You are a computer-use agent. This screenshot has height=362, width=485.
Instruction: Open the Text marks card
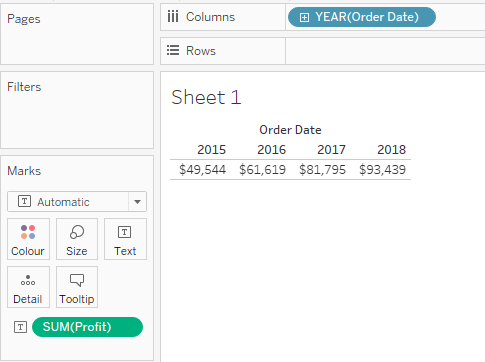point(125,239)
